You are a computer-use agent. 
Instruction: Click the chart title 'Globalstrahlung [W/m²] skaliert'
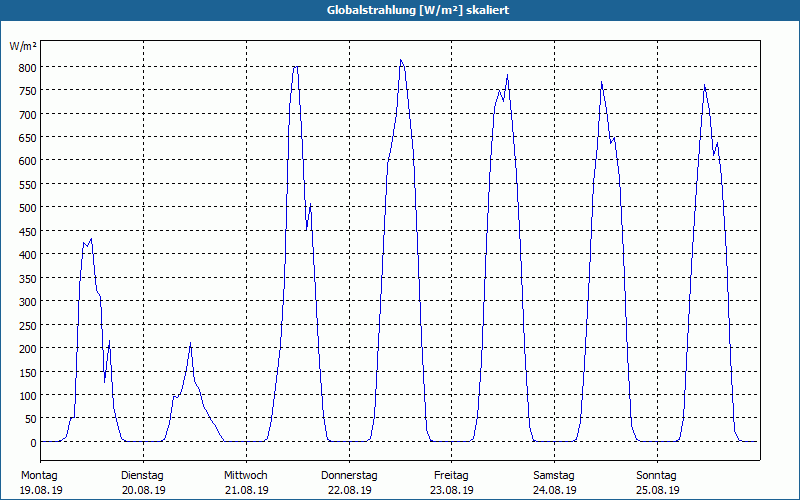click(x=418, y=10)
